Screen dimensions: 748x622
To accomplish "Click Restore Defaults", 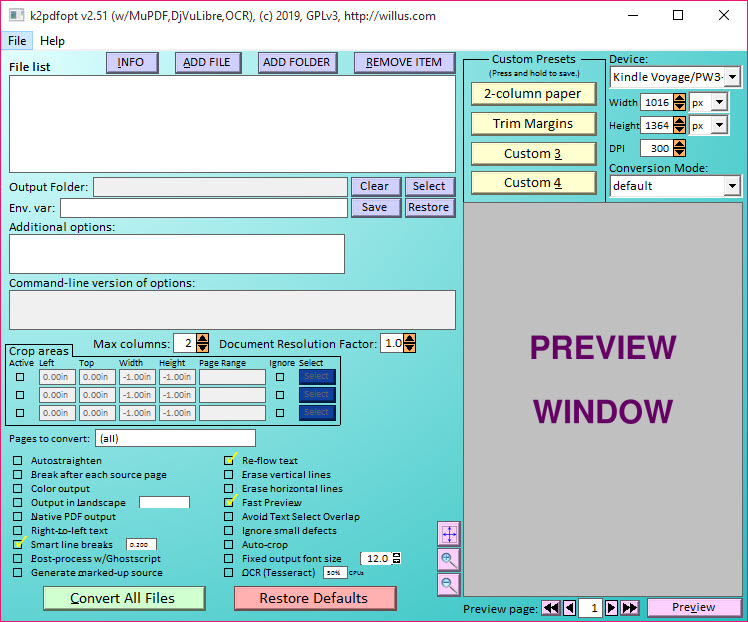I will 315,598.
